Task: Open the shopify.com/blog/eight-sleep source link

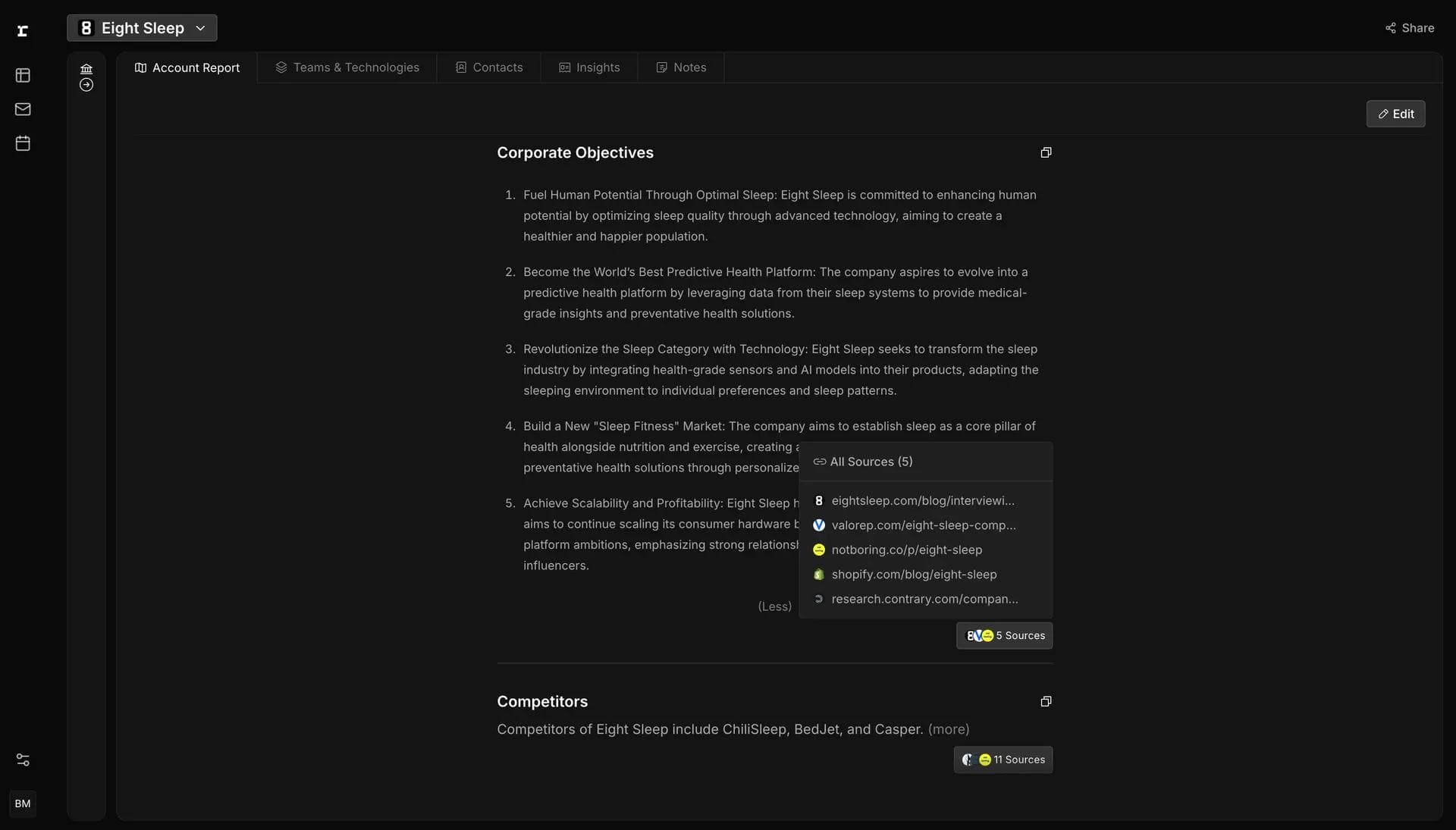Action: pyautogui.click(x=914, y=575)
